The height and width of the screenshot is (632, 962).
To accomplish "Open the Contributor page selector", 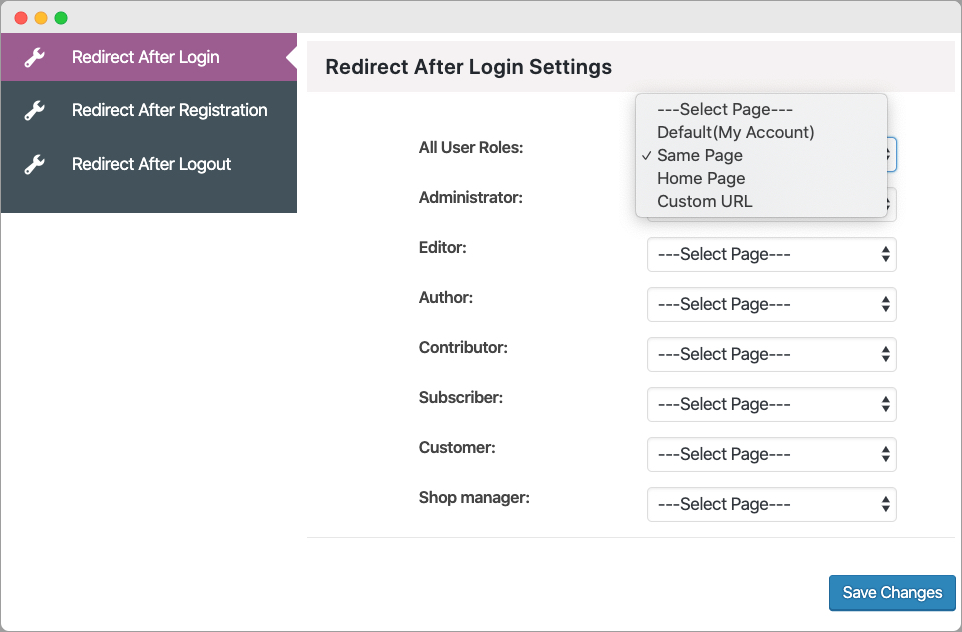I will pyautogui.click(x=771, y=354).
